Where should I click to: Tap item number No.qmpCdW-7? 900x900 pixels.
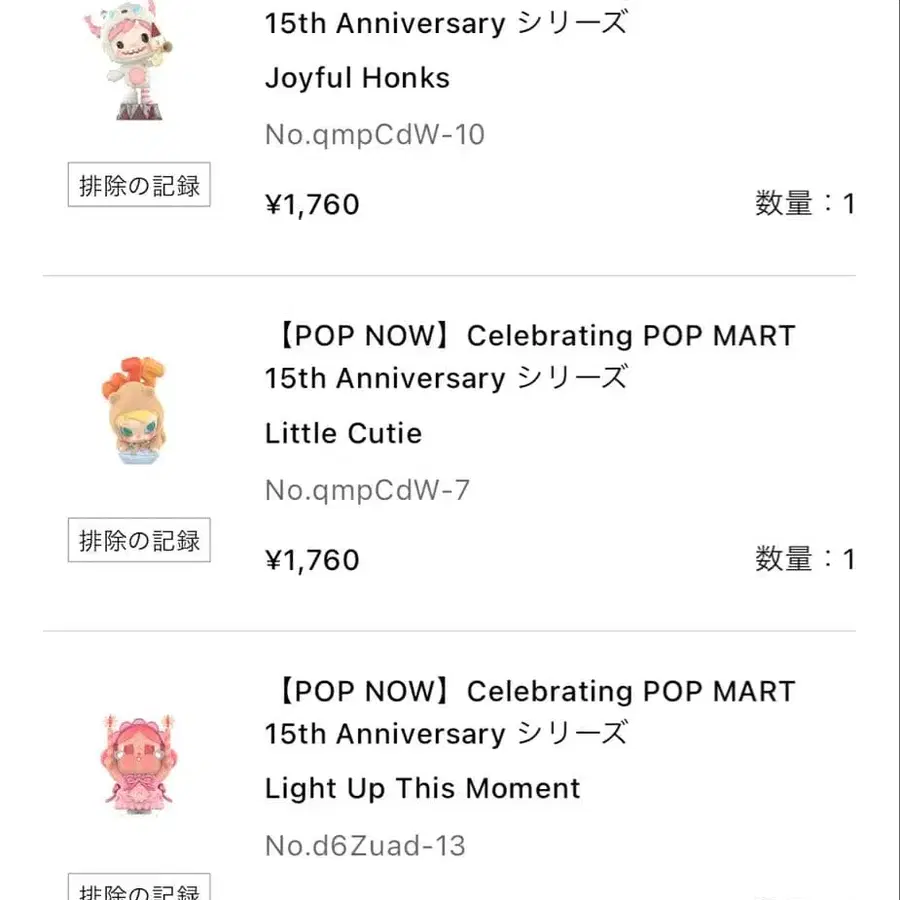click(x=367, y=490)
